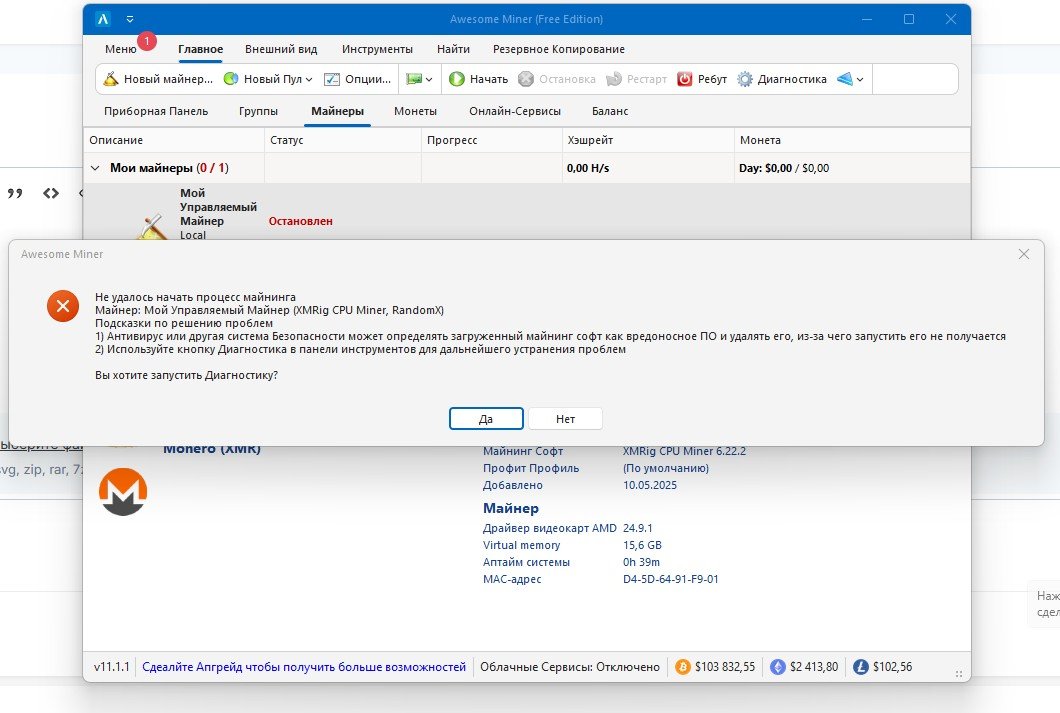The width and height of the screenshot is (1060, 713).
Task: Close the error dialog with X
Action: tap(1023, 254)
